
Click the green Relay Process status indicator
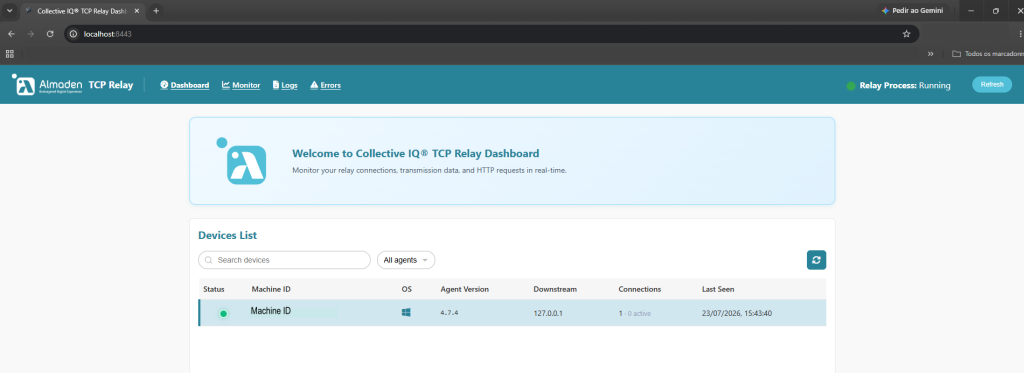click(851, 86)
